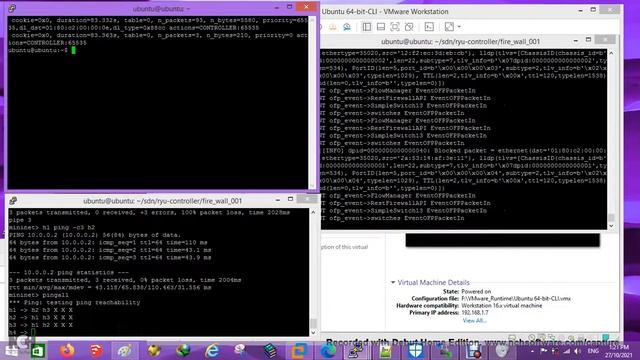The height and width of the screenshot is (360, 640).
Task: Click Primary IP address 192.168.1.7 value
Action: (x=475, y=313)
